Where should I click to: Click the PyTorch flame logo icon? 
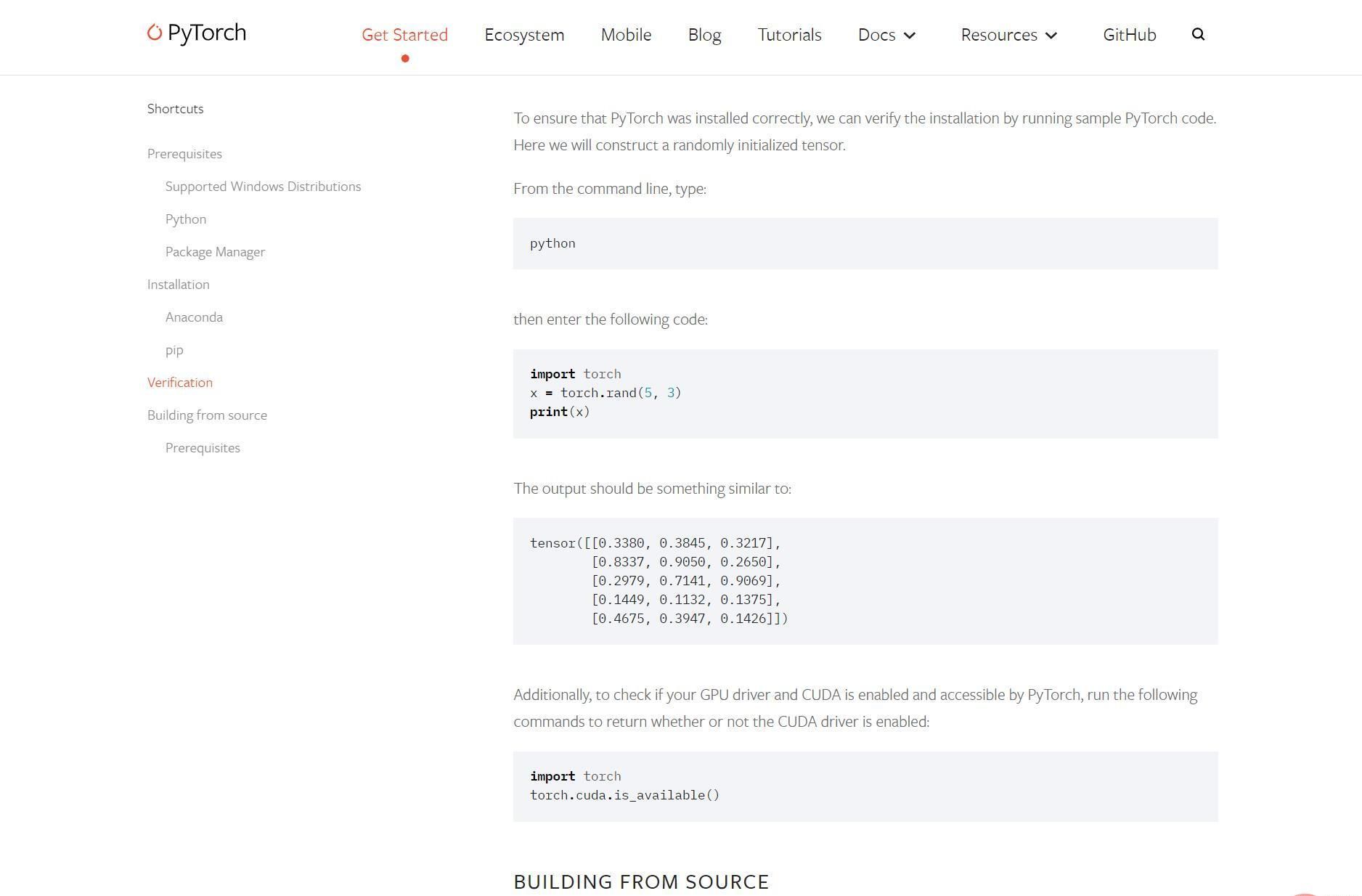tap(155, 33)
